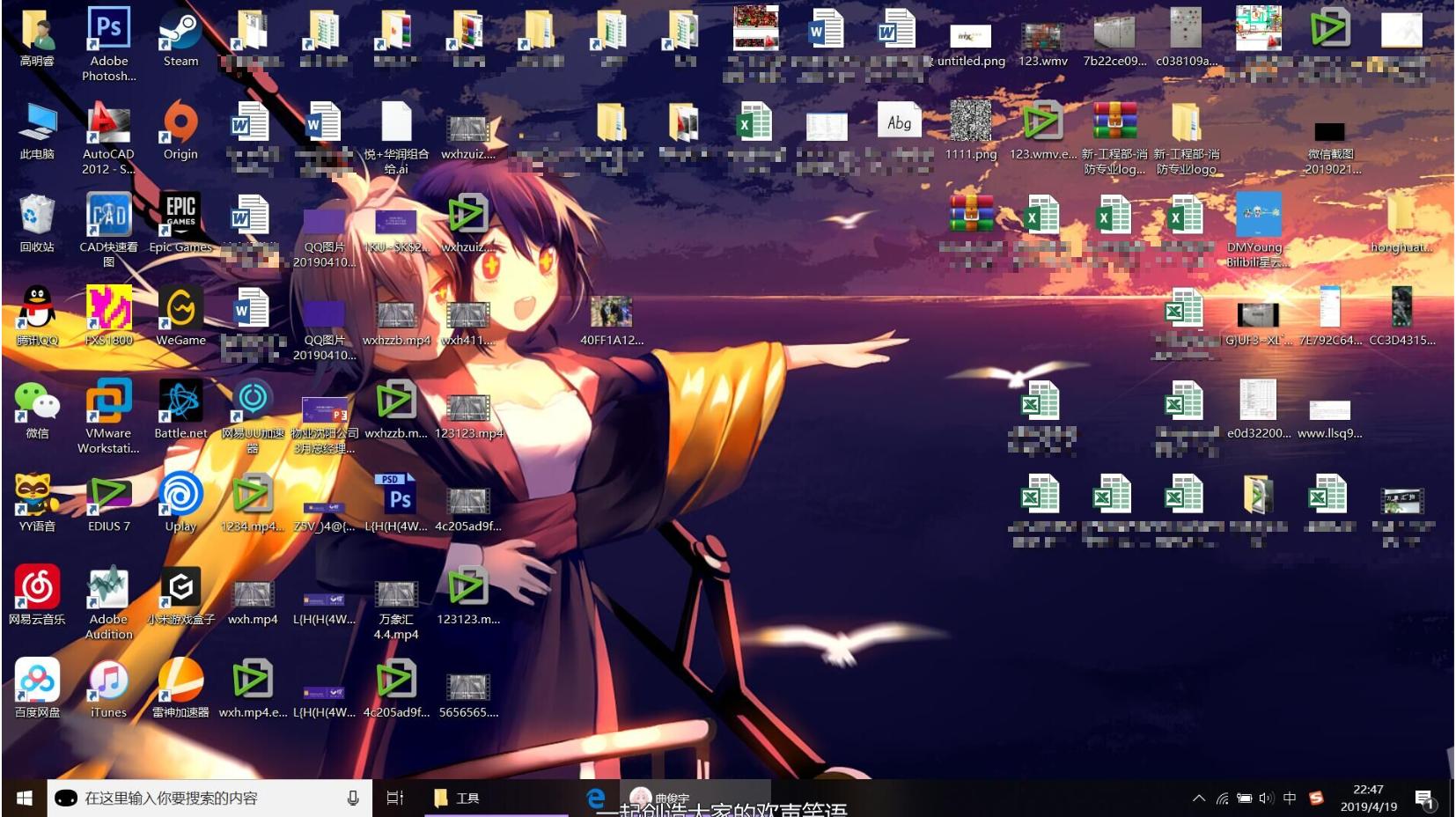This screenshot has height=817, width=1456.
Task: Select the wxh.mp4 video file
Action: pos(253,602)
